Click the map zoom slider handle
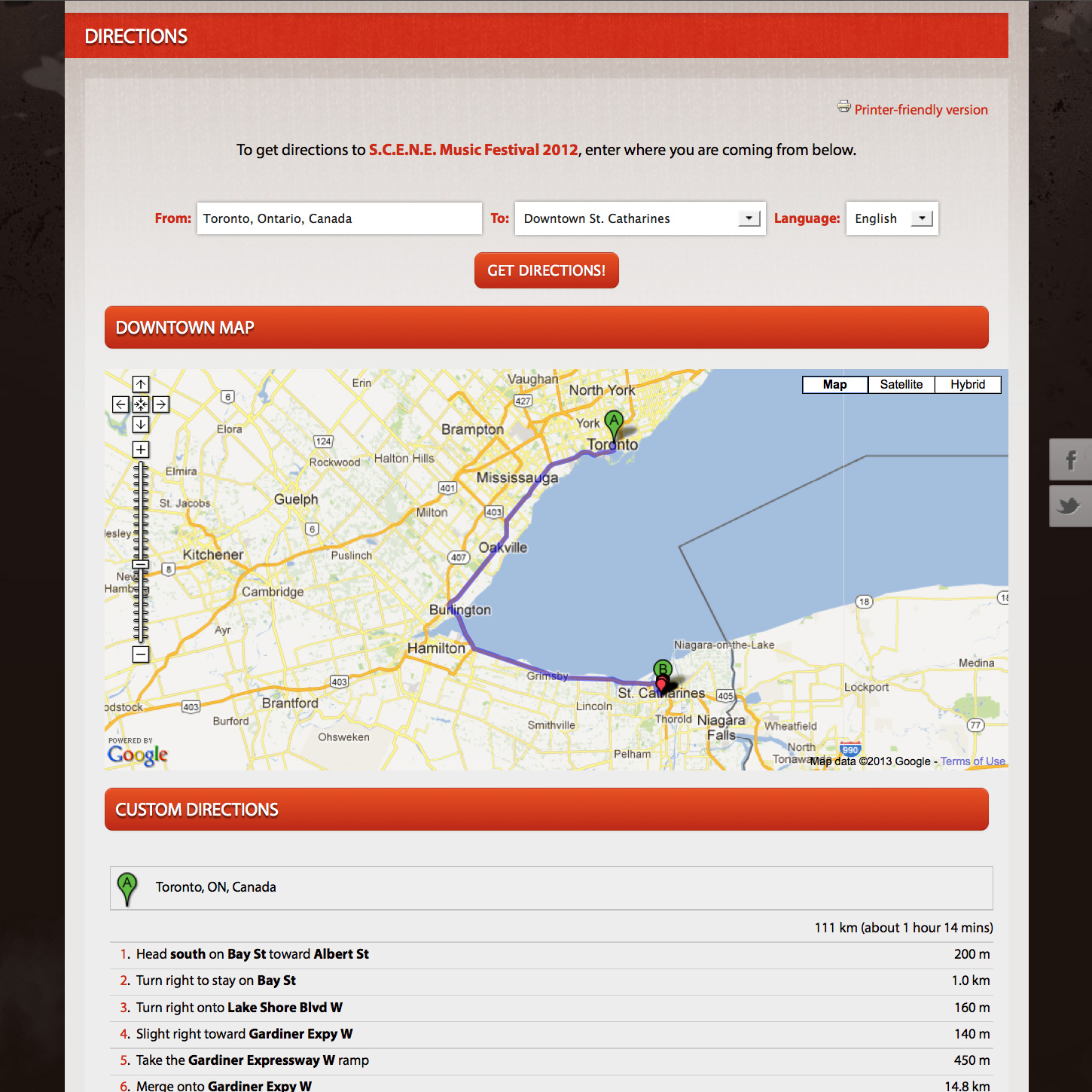This screenshot has width=1092, height=1092. [141, 564]
